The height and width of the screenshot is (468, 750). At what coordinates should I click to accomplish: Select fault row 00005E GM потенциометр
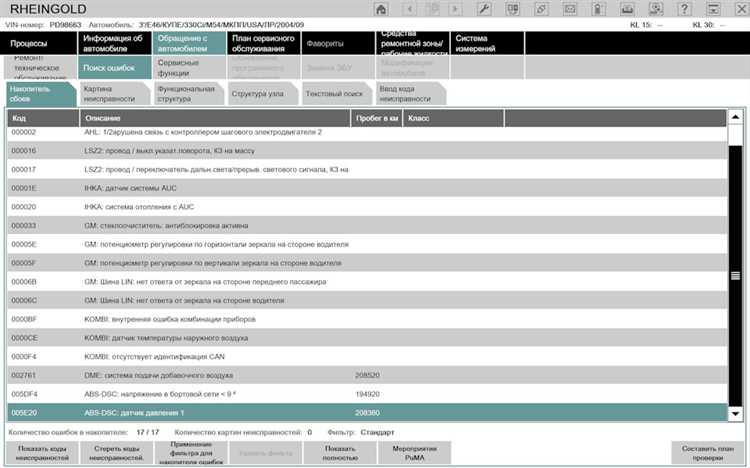click(x=367, y=244)
